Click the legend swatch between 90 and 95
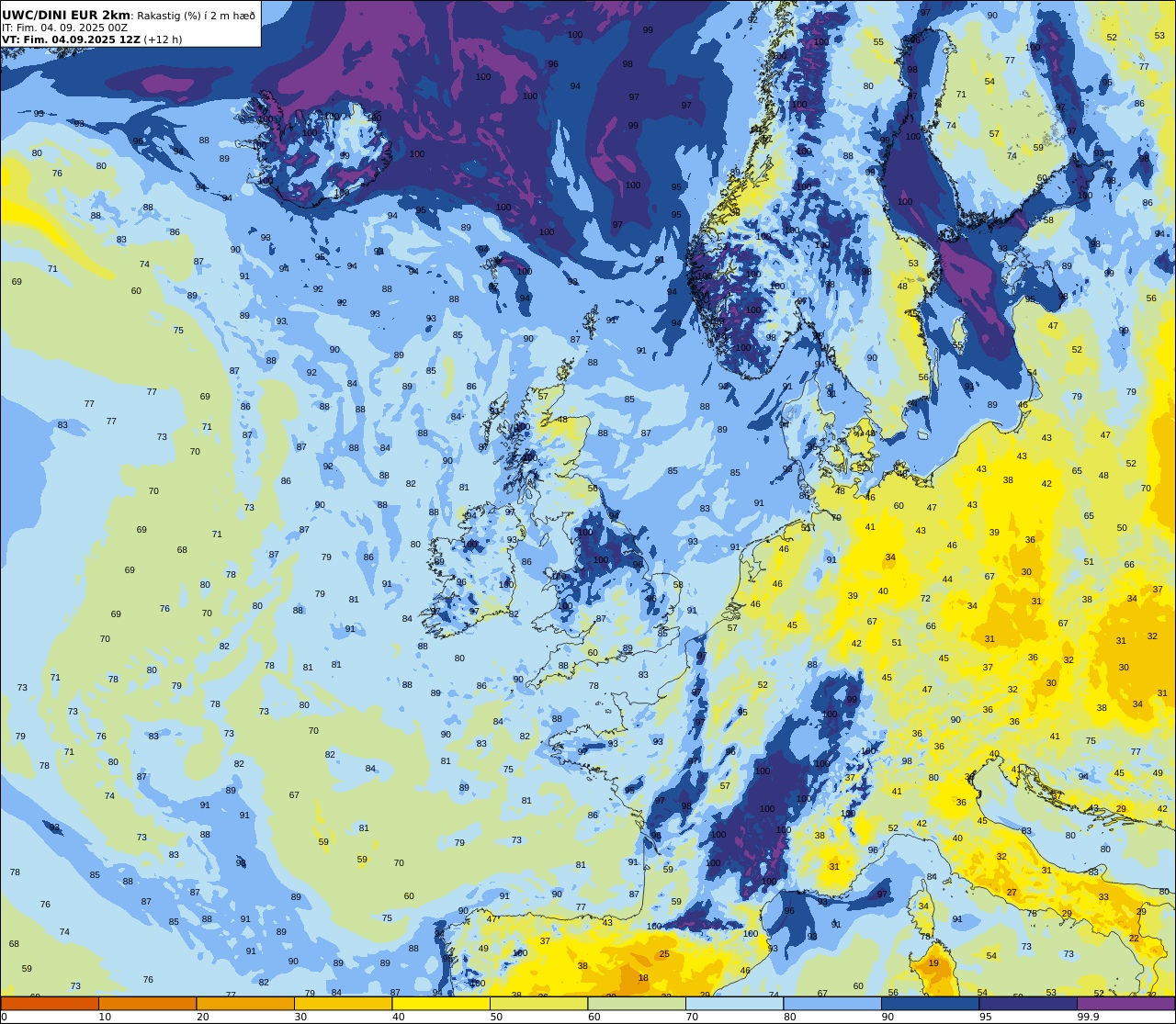1176x1024 pixels. [930, 1004]
